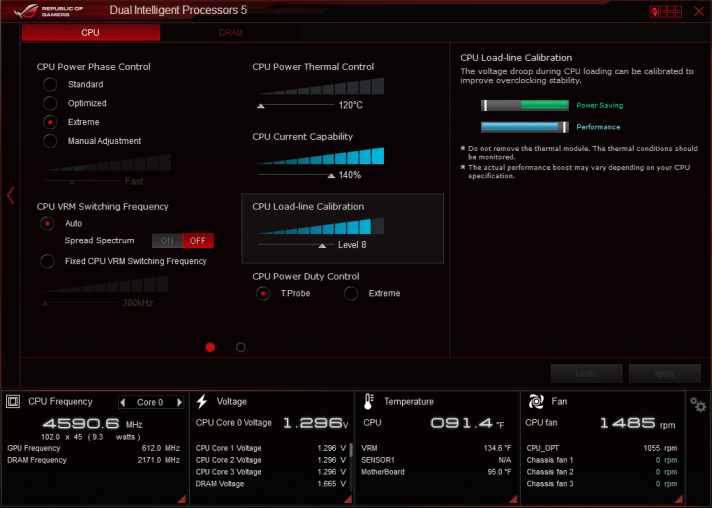Select T.Probe power duty control
The width and height of the screenshot is (712, 508).
263,293
